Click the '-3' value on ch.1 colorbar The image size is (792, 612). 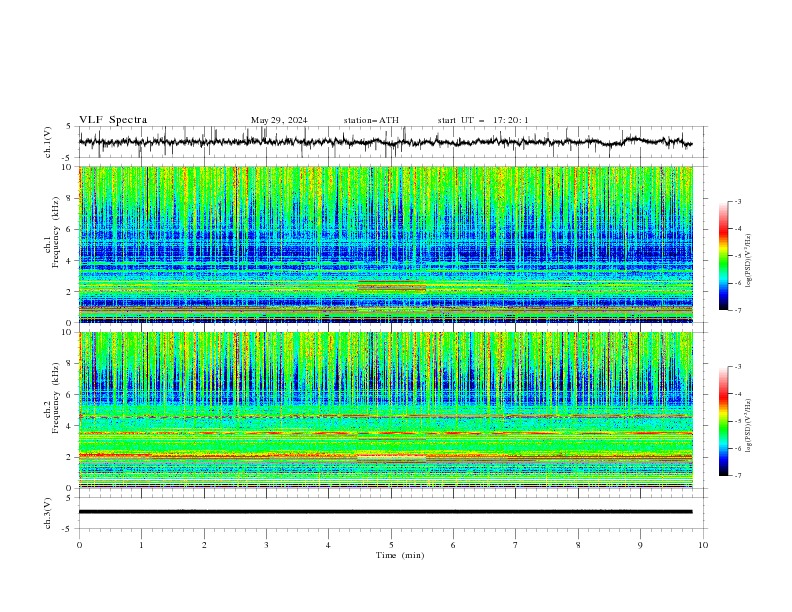pos(737,201)
